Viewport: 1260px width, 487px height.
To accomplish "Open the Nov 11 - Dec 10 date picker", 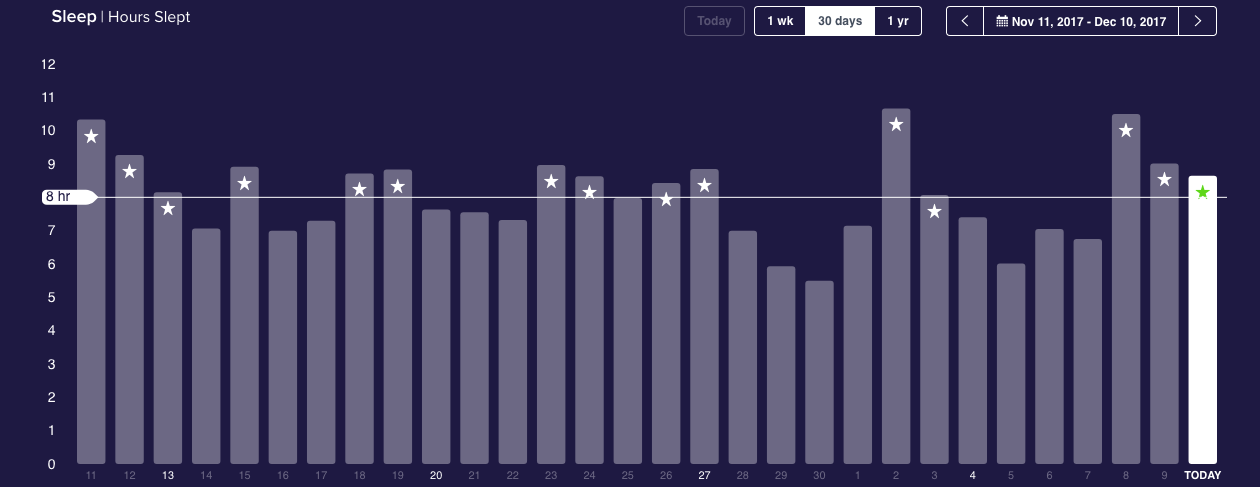I will [1081, 21].
